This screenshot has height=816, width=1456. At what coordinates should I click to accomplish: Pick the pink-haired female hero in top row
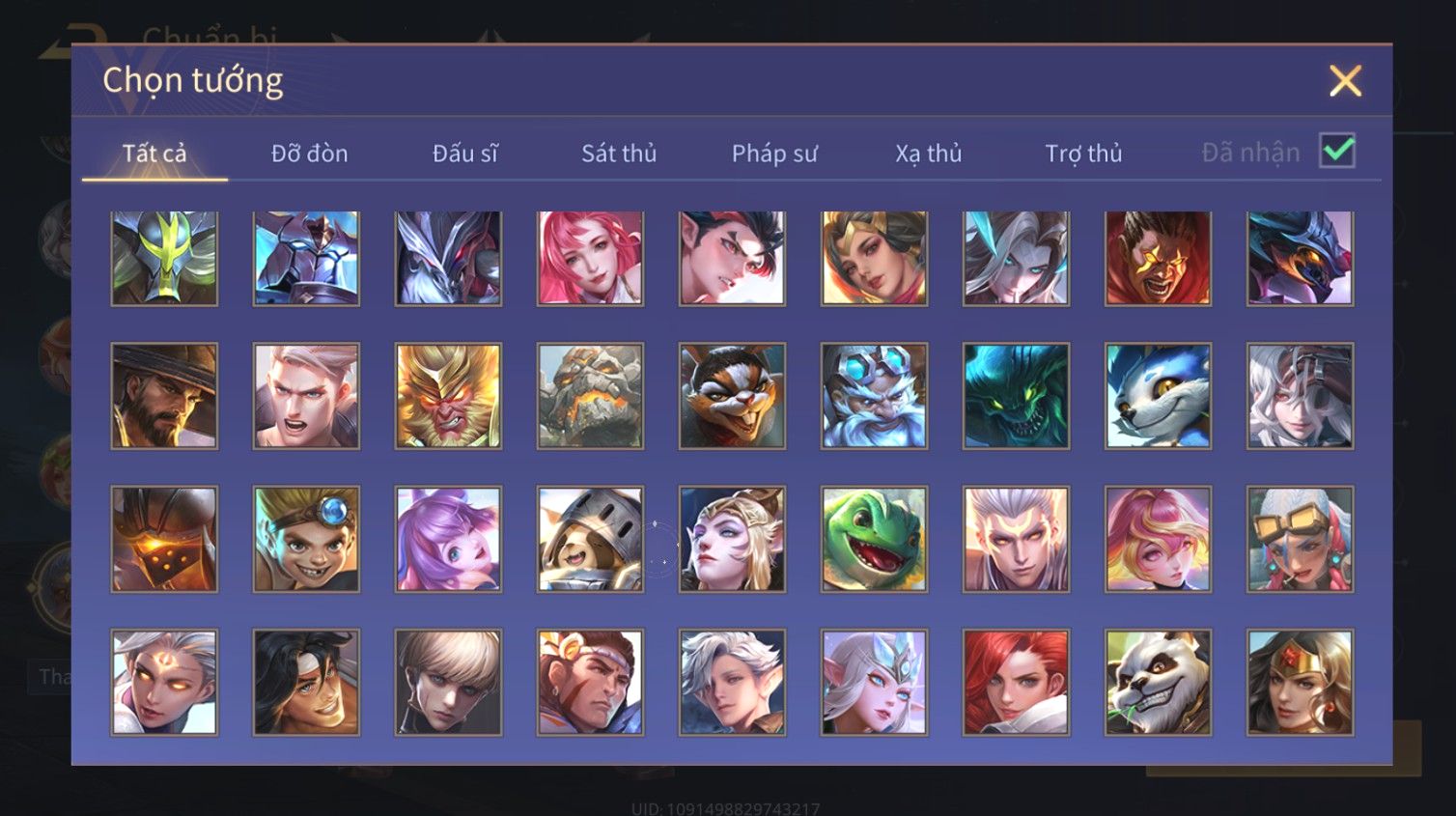tap(590, 258)
